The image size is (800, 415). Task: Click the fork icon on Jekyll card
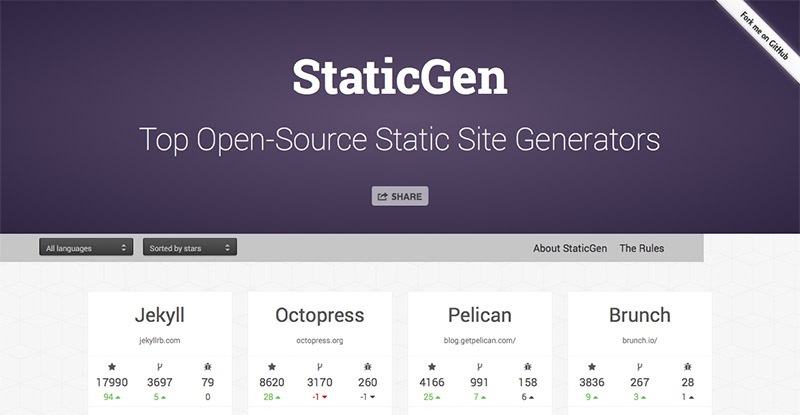click(x=160, y=367)
